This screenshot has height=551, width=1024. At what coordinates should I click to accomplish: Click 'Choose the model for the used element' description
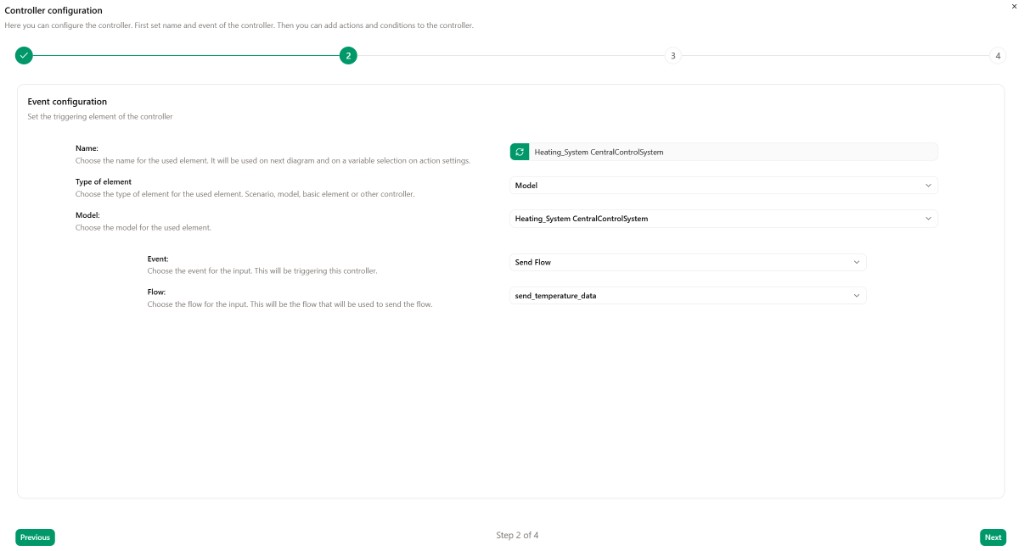click(143, 228)
